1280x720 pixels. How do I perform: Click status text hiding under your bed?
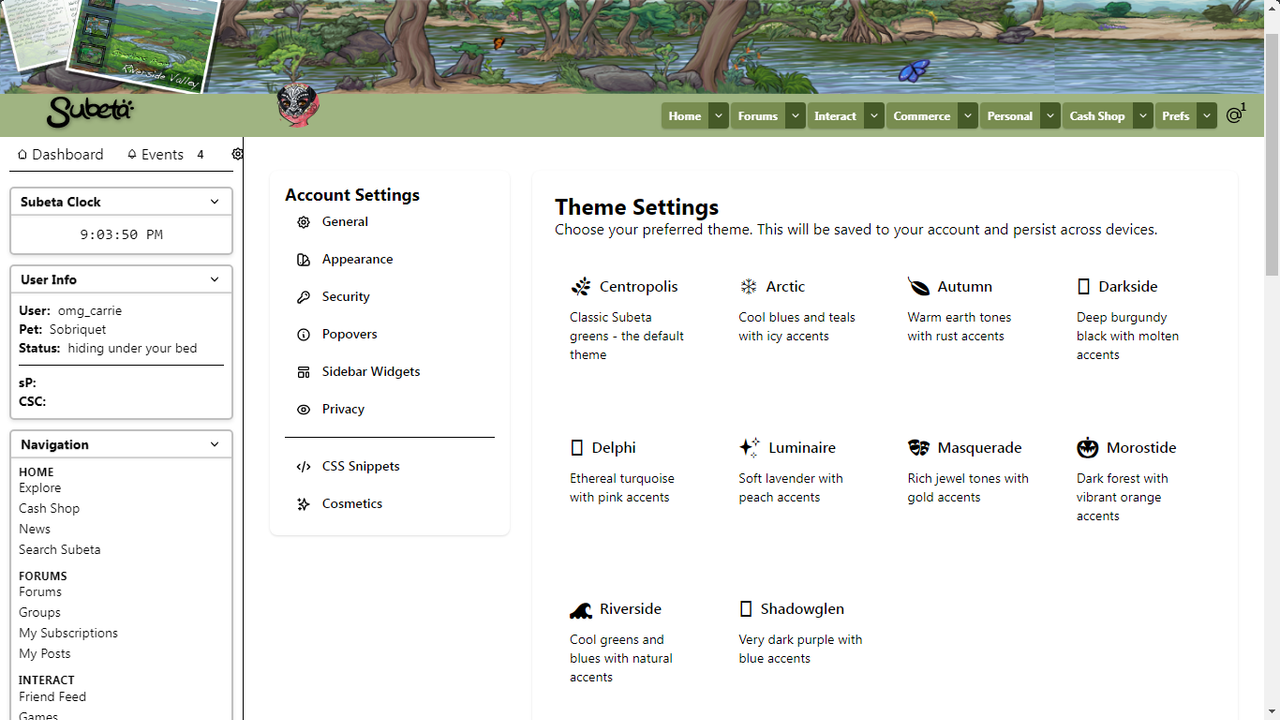coord(132,349)
